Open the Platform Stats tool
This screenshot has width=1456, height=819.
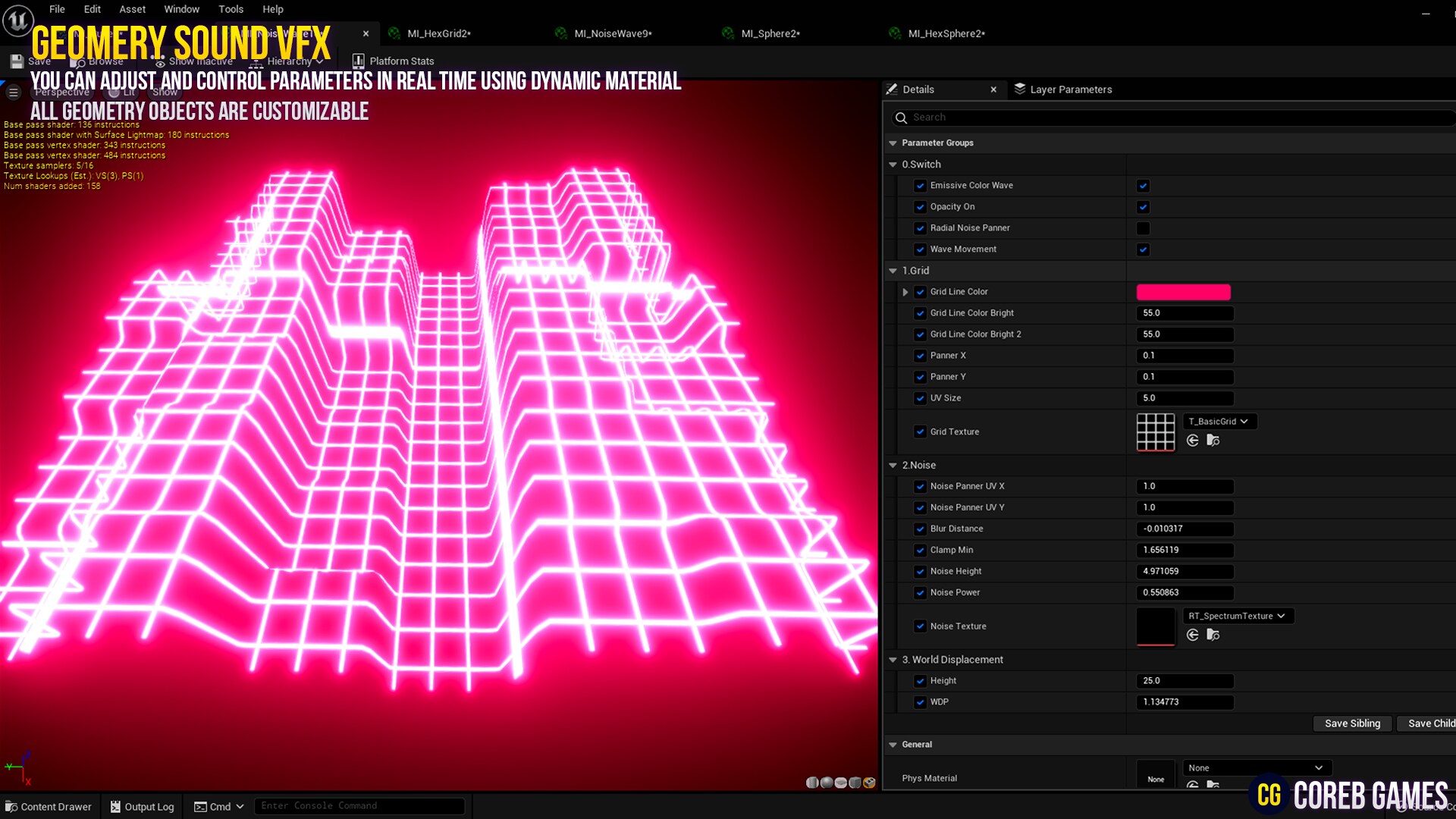(394, 61)
